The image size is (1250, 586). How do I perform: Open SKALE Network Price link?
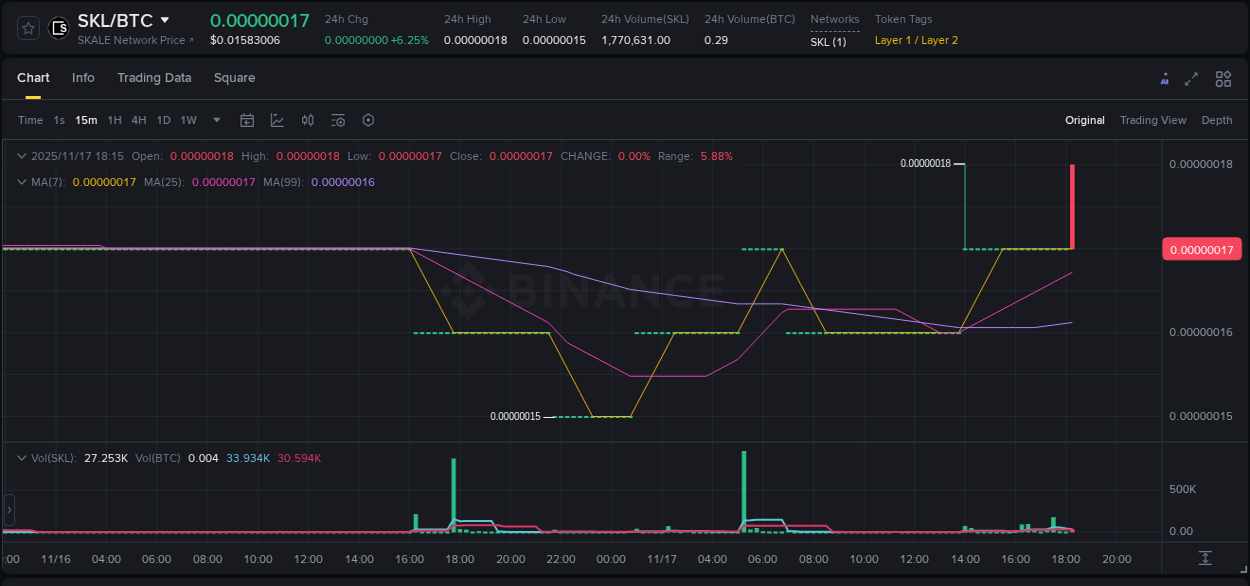(134, 40)
